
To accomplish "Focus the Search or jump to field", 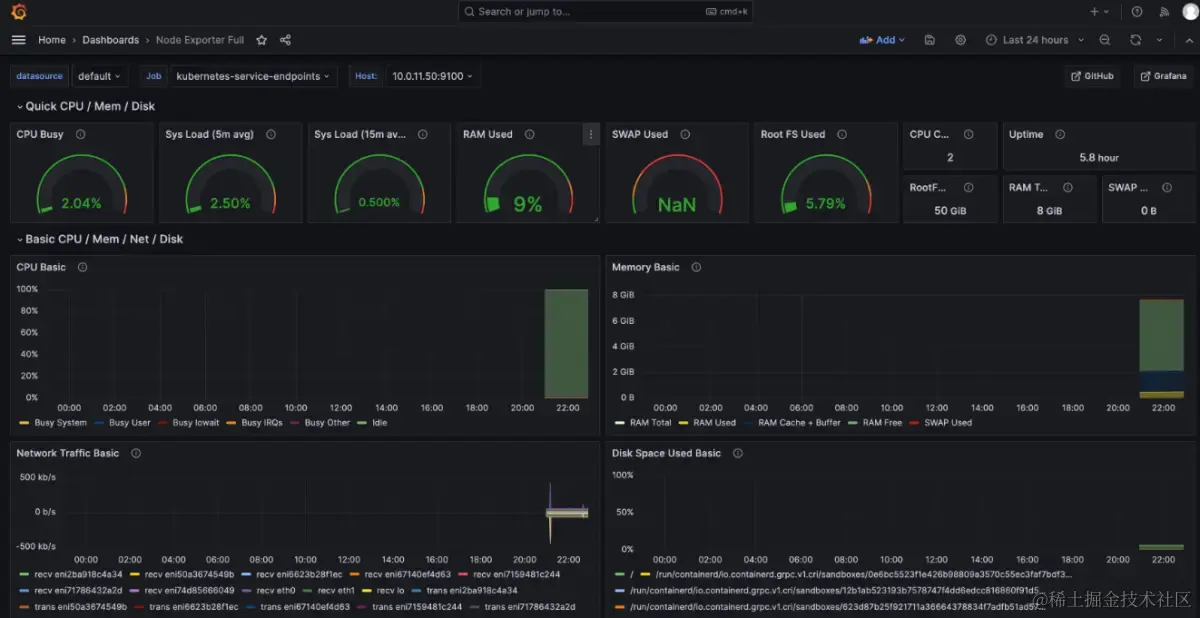I will tap(605, 12).
